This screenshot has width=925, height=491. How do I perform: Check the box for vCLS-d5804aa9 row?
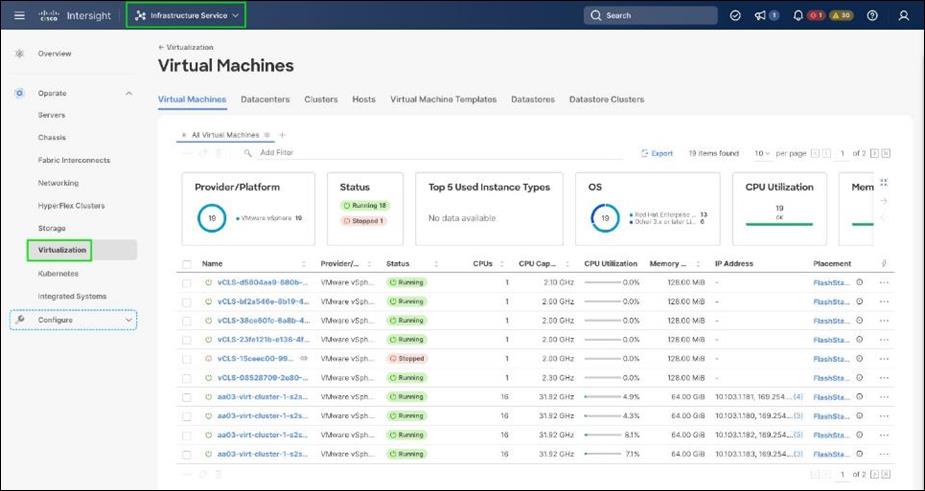[x=186, y=283]
